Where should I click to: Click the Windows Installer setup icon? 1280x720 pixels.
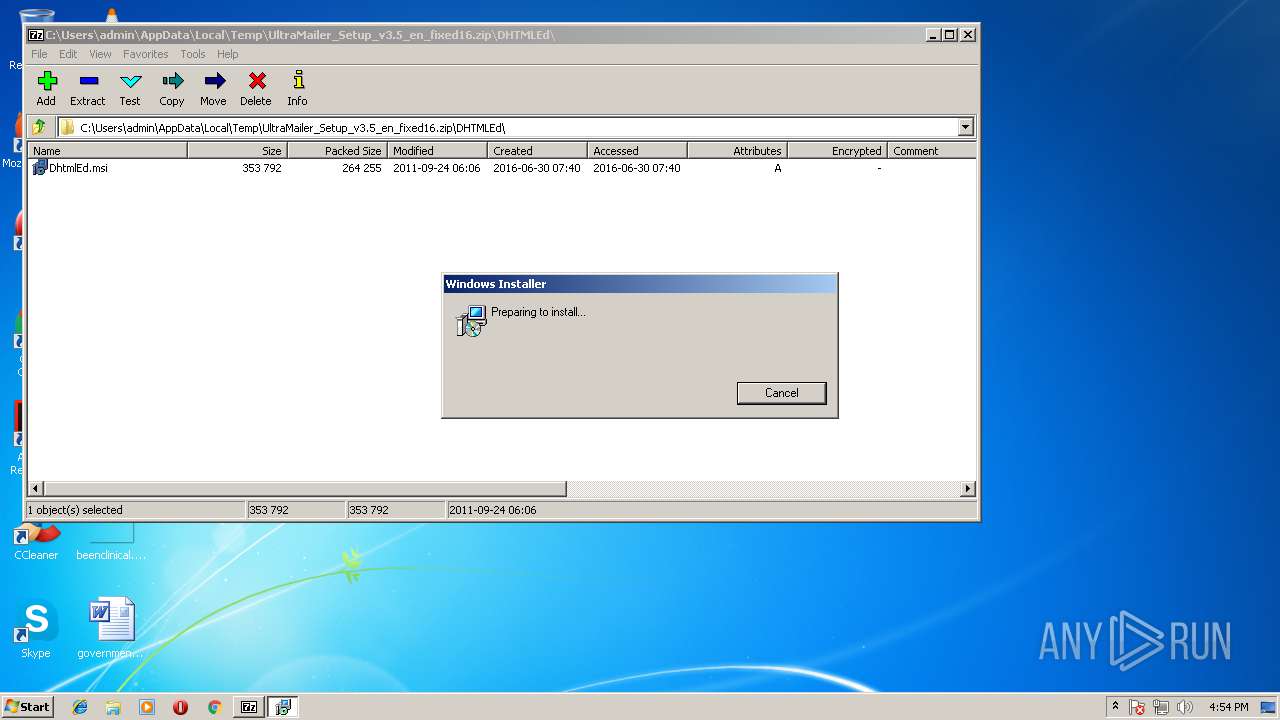(470, 320)
